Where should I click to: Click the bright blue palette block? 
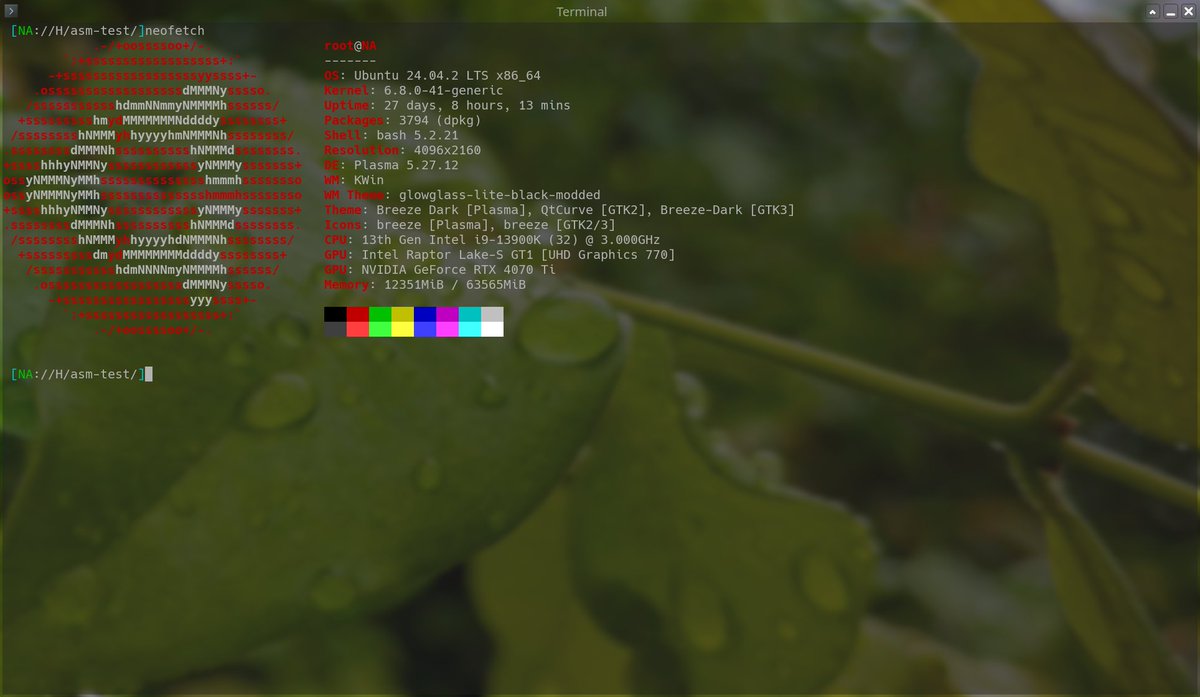425,329
